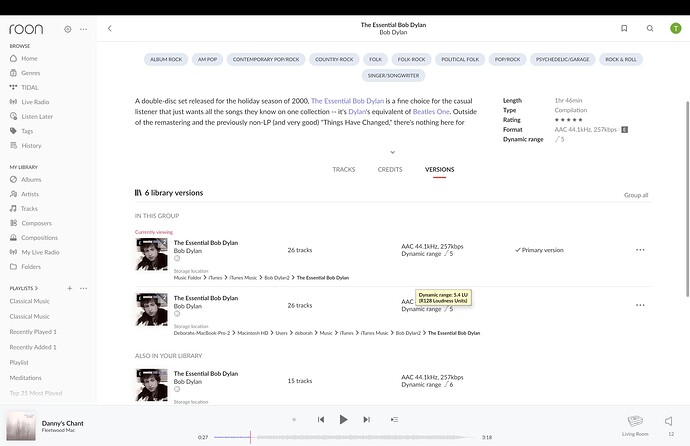This screenshot has height=446, width=690.
Task: Expand the PLAYLISTS section header
Action: pyautogui.click(x=24, y=288)
